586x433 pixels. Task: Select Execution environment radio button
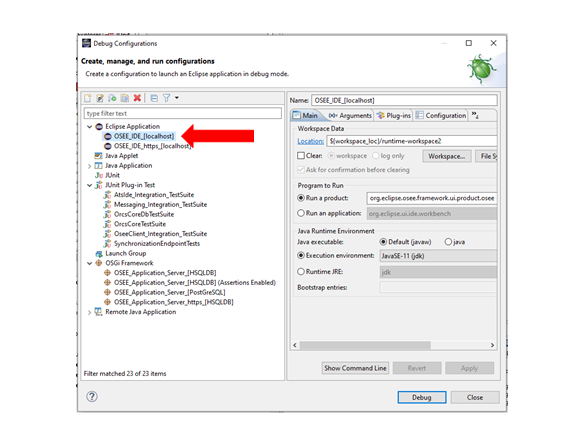point(301,256)
